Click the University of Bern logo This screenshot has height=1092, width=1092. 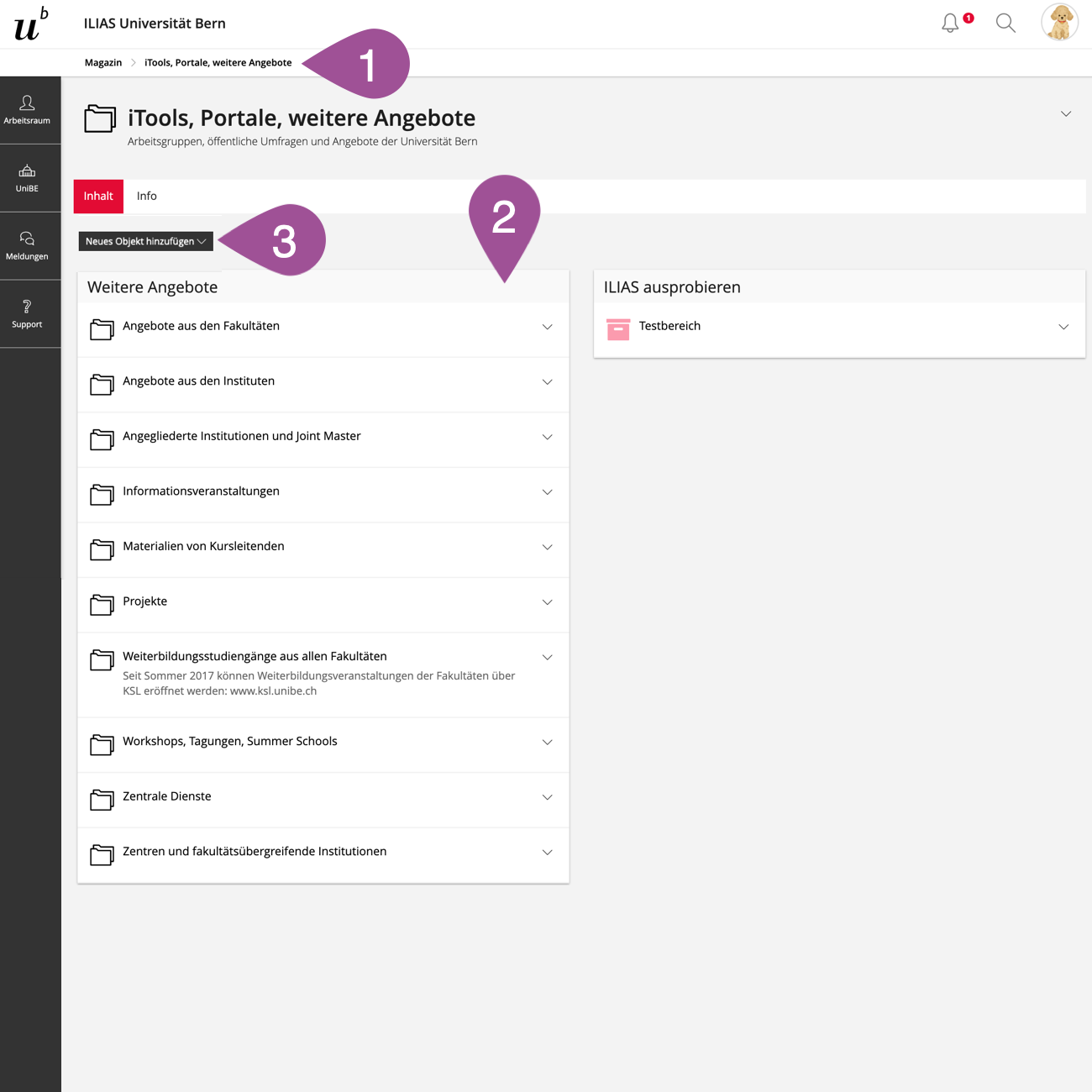coord(31,24)
